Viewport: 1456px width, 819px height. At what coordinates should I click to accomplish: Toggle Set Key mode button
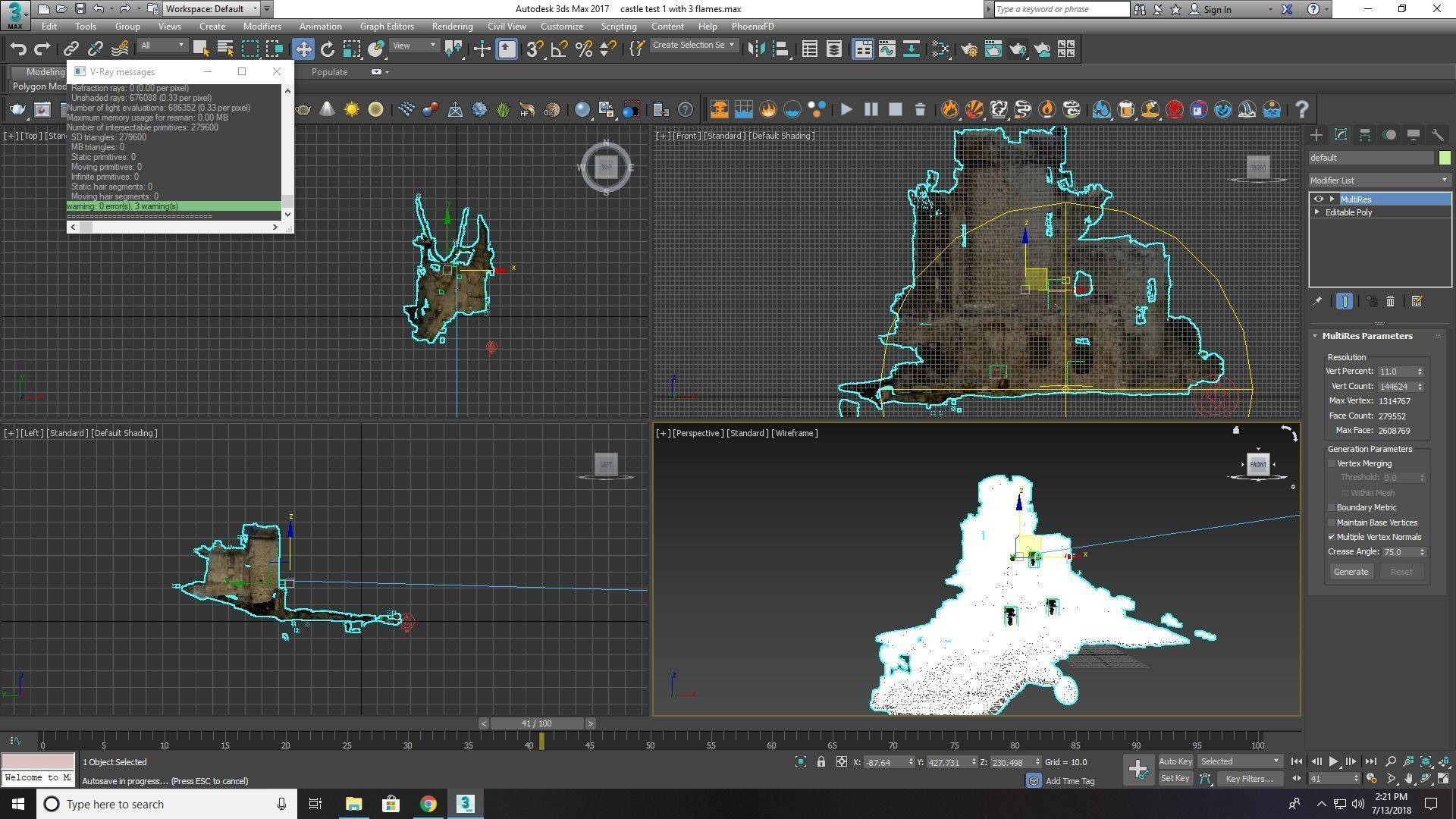[1175, 779]
